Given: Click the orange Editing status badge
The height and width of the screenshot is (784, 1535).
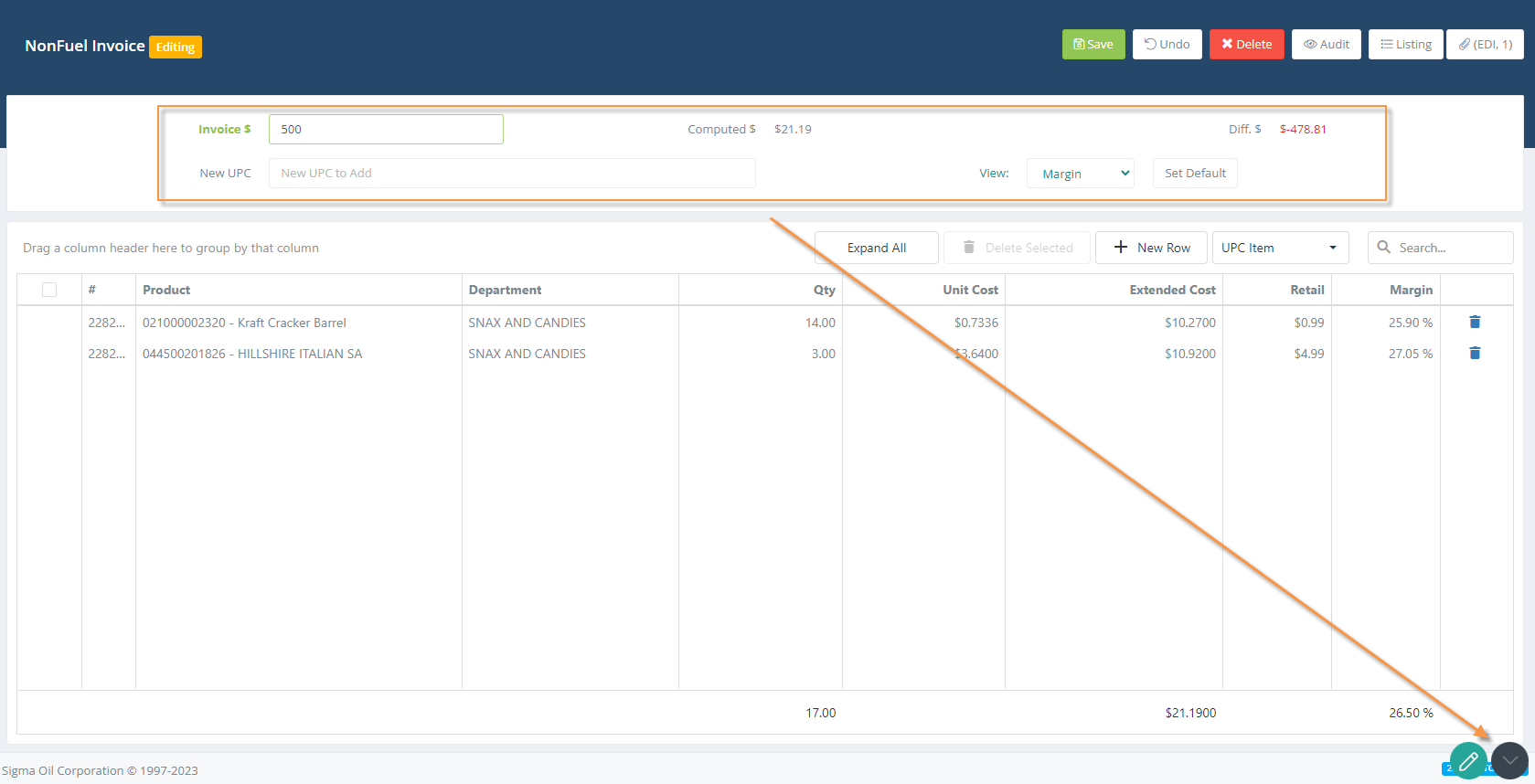Looking at the screenshot, I should coord(176,47).
